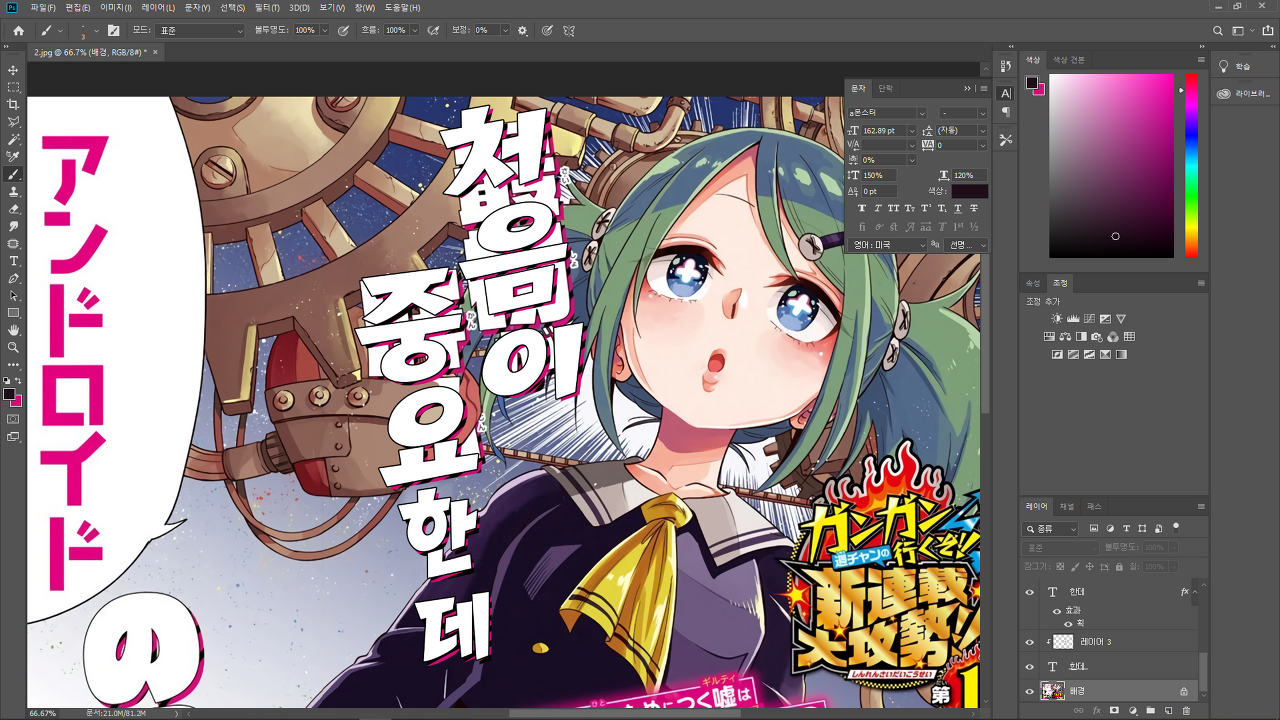Toggle All Caps in Character panel
The image size is (1280, 720).
click(x=894, y=208)
